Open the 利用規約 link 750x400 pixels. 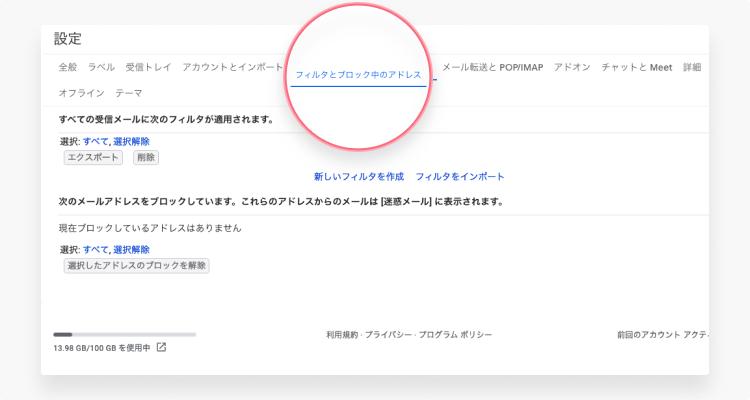342,334
